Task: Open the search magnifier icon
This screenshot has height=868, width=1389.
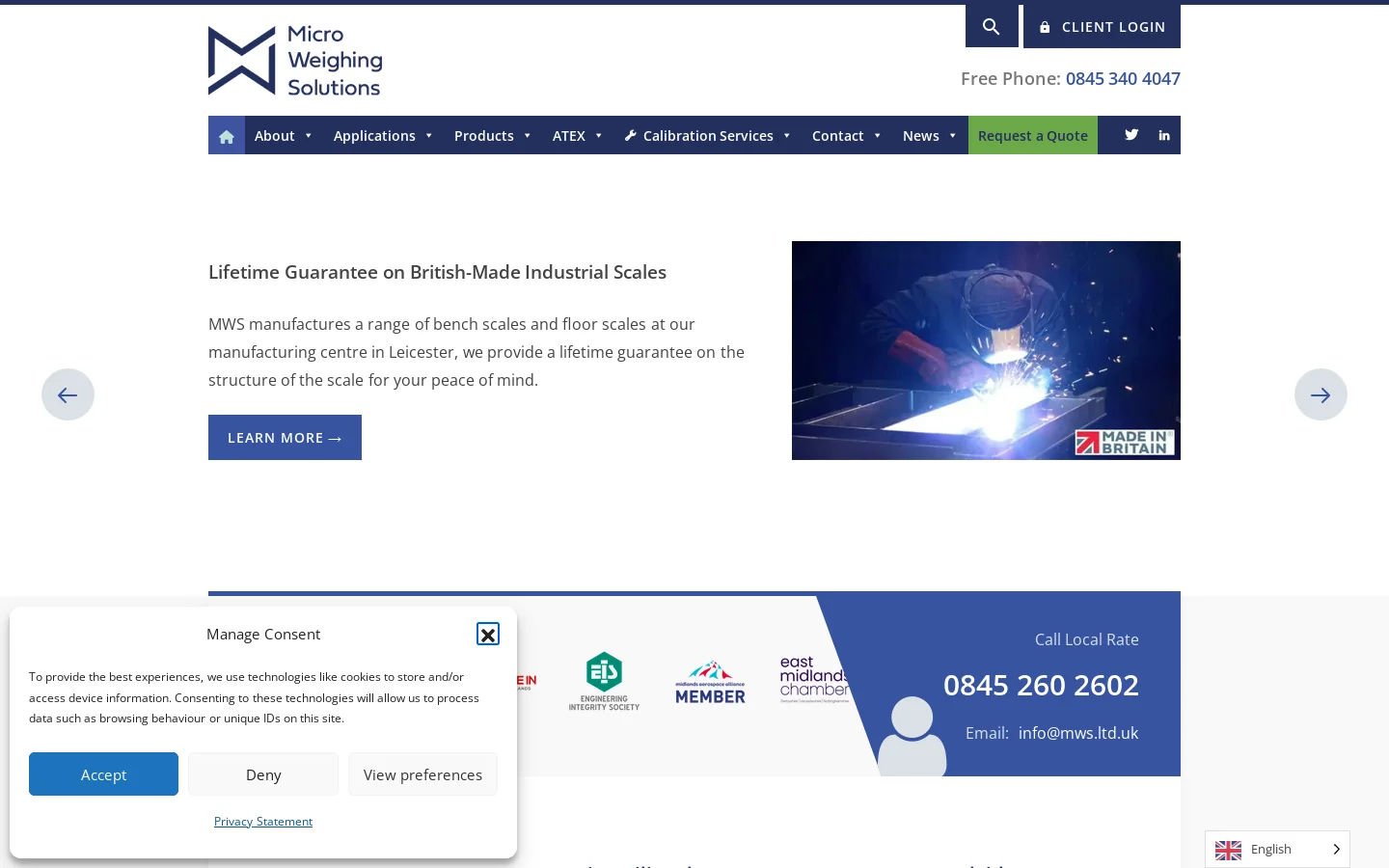Action: pos(992,26)
